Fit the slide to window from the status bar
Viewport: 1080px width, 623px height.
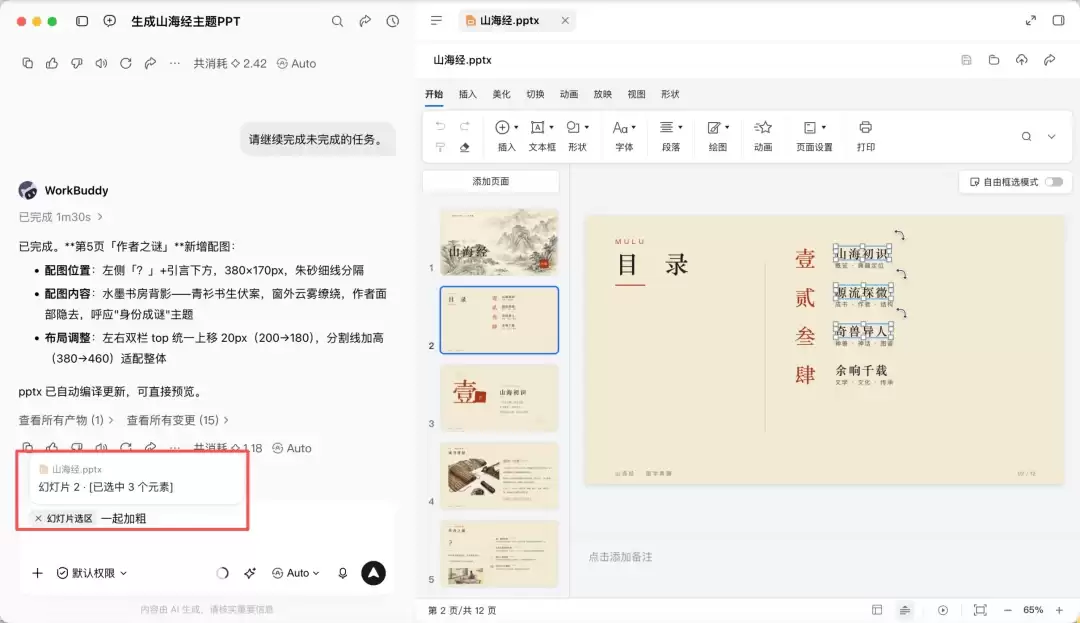coord(980,610)
